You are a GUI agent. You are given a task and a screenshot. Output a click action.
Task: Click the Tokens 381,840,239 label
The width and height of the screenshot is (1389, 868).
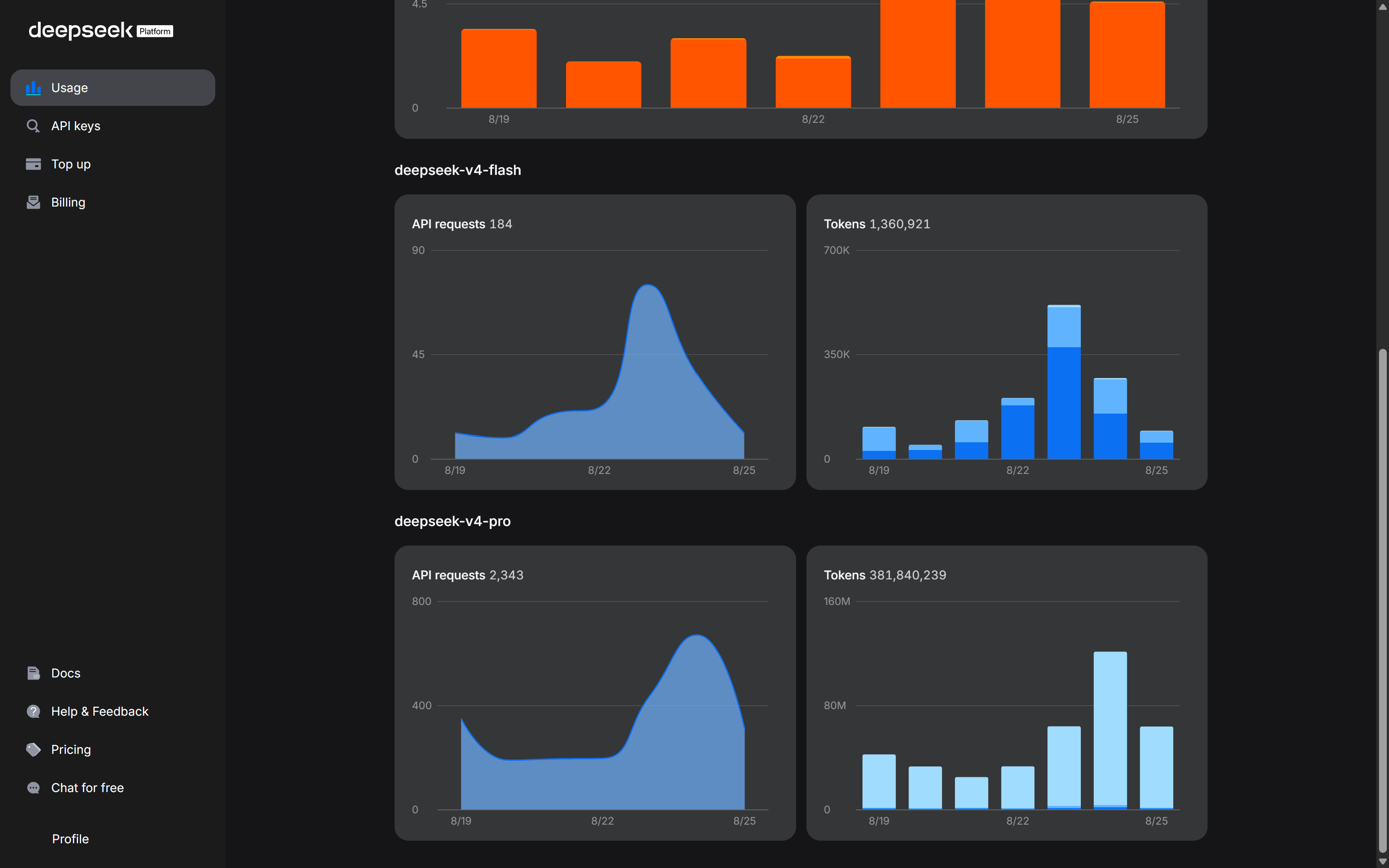[x=885, y=575]
